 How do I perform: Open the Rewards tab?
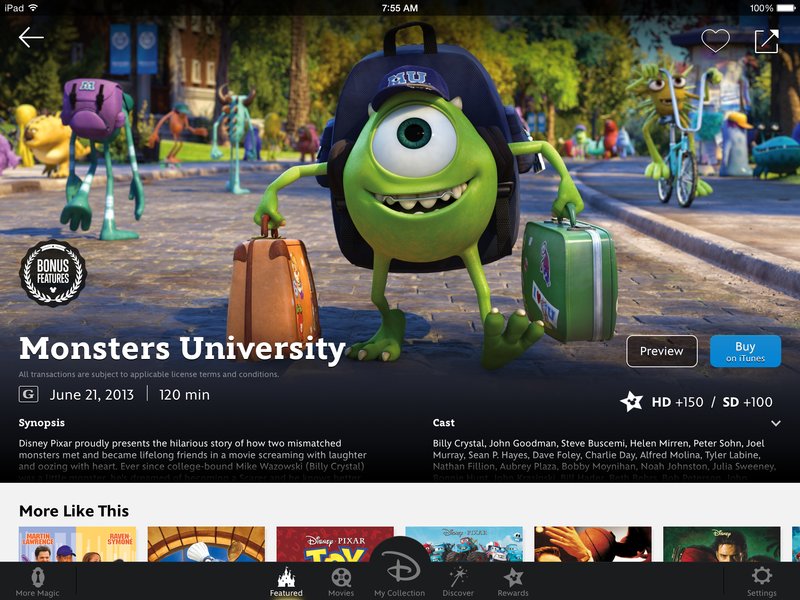(x=513, y=582)
